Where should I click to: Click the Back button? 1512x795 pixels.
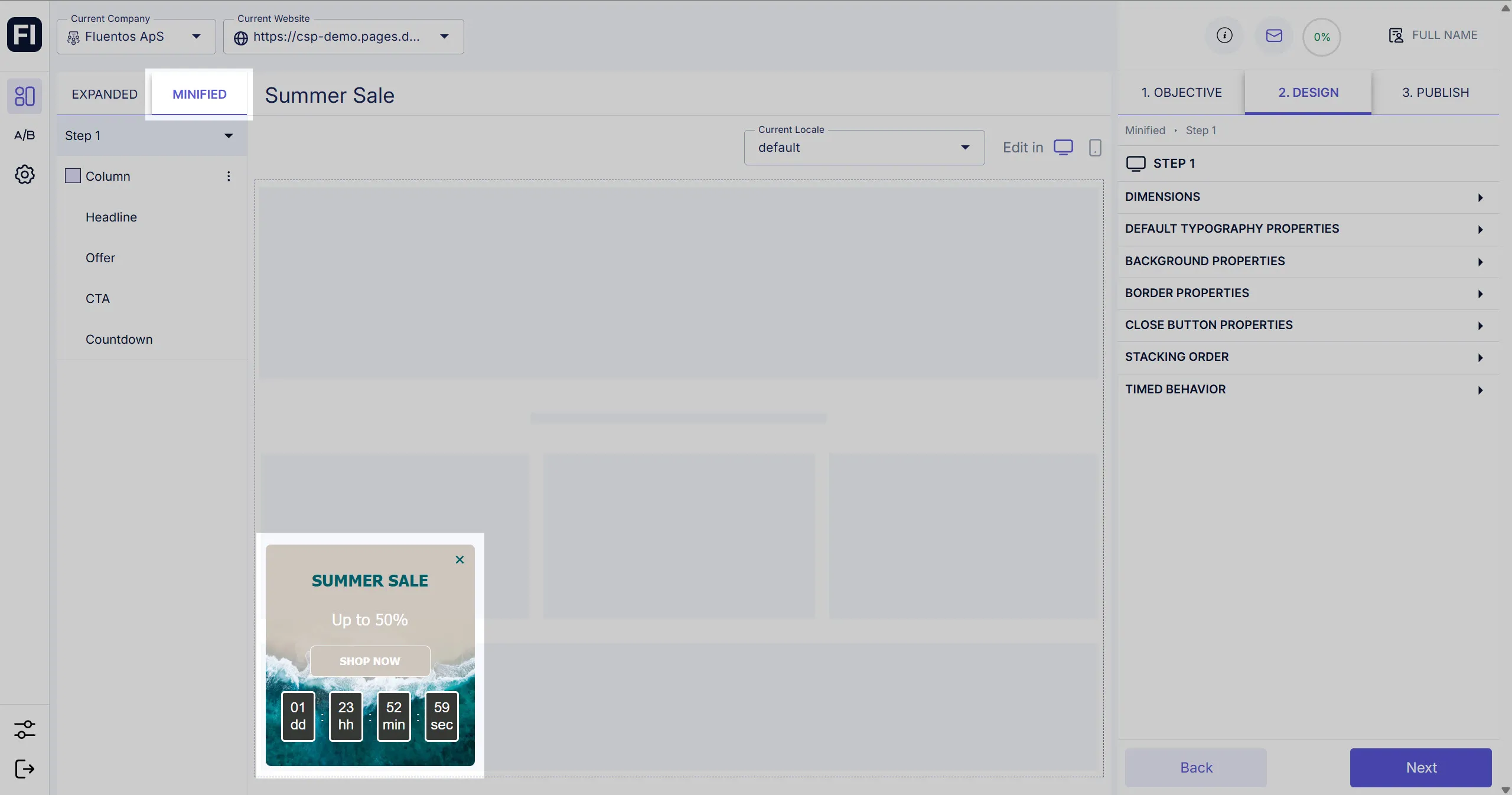[1195, 767]
